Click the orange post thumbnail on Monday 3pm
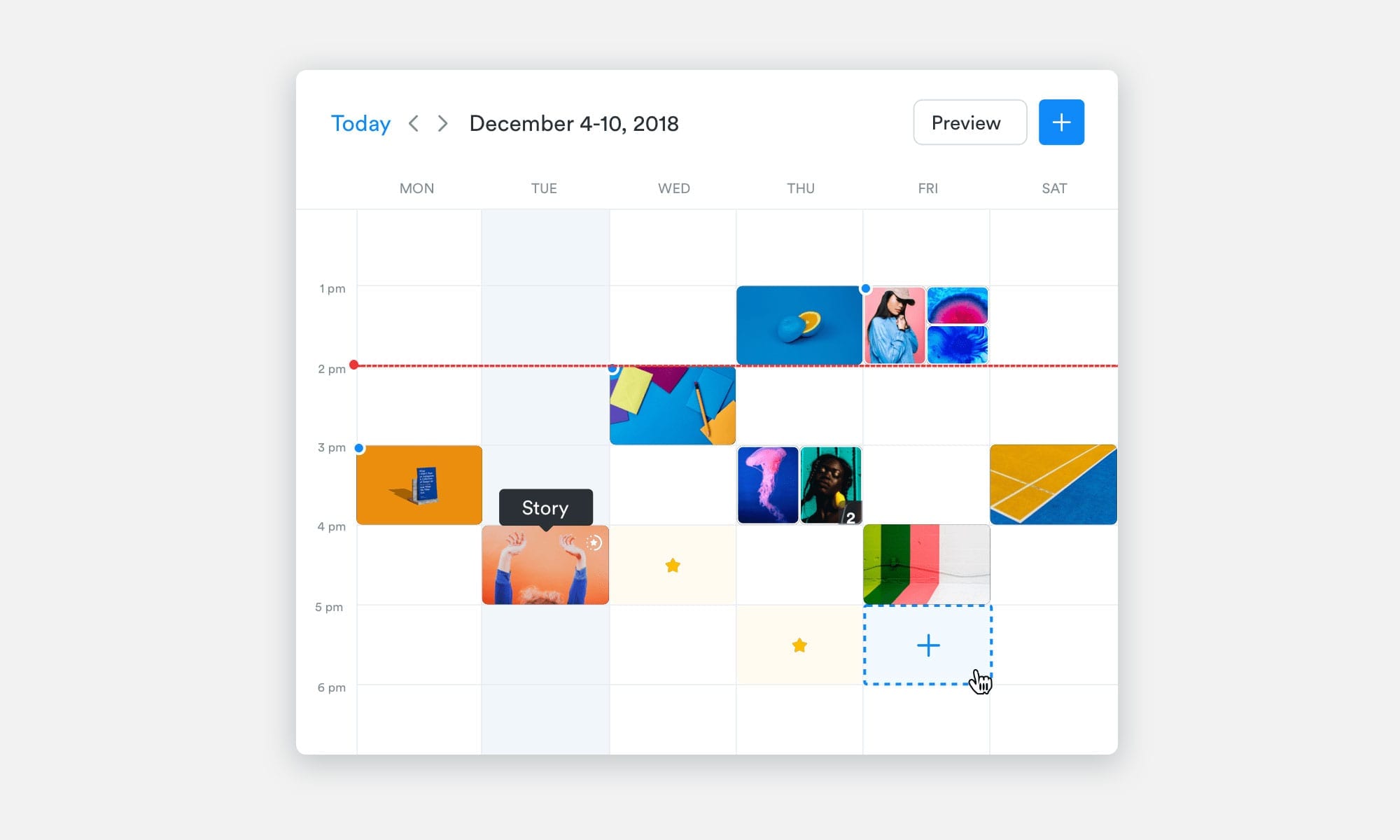The height and width of the screenshot is (840, 1400). click(x=419, y=484)
